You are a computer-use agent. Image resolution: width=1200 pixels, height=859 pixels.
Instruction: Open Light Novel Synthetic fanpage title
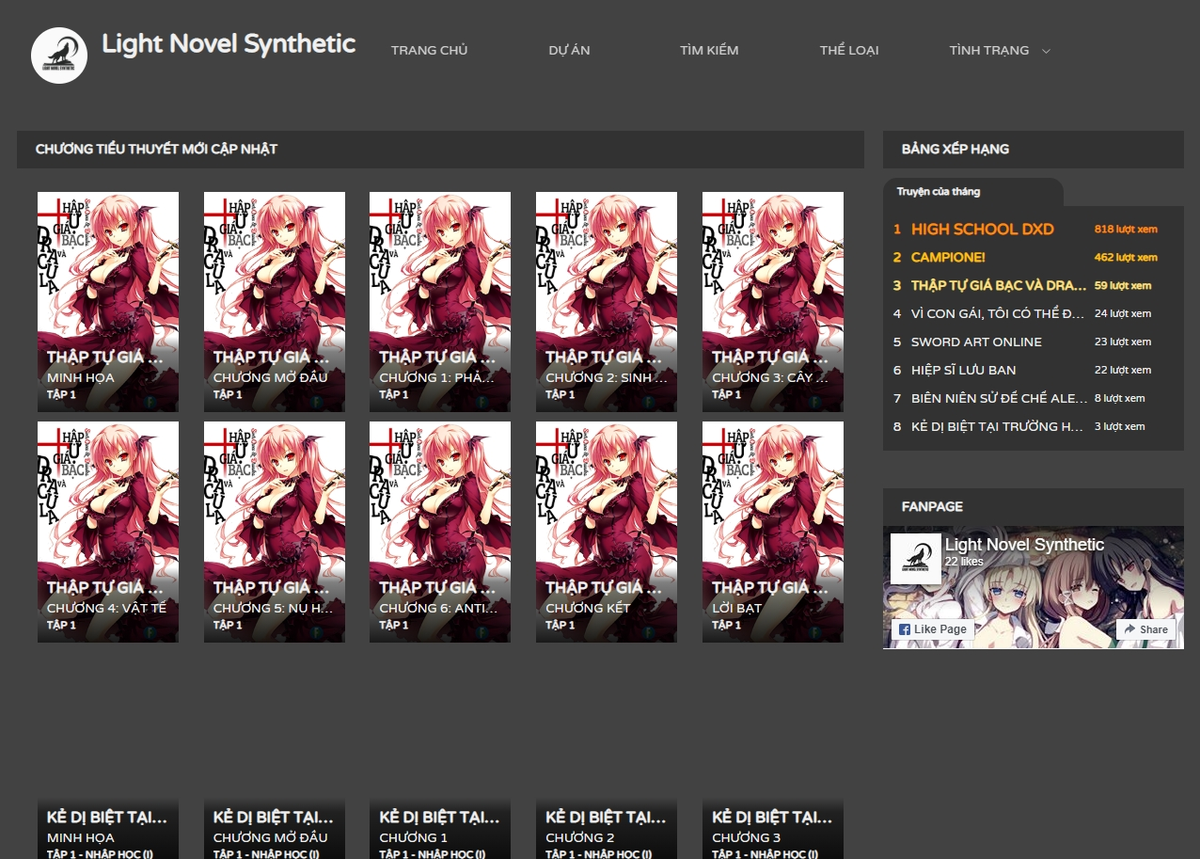(1024, 545)
